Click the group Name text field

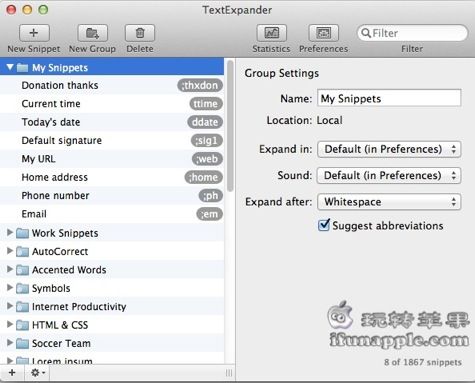coord(389,98)
